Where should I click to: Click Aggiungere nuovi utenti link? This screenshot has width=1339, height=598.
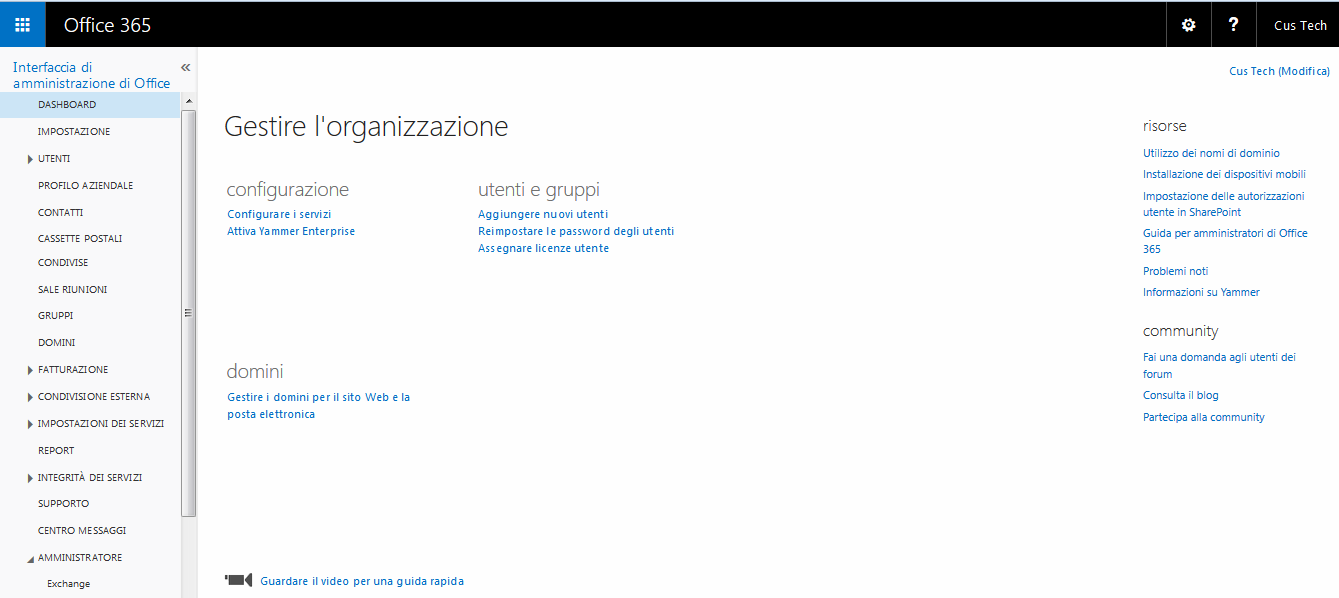tap(543, 214)
